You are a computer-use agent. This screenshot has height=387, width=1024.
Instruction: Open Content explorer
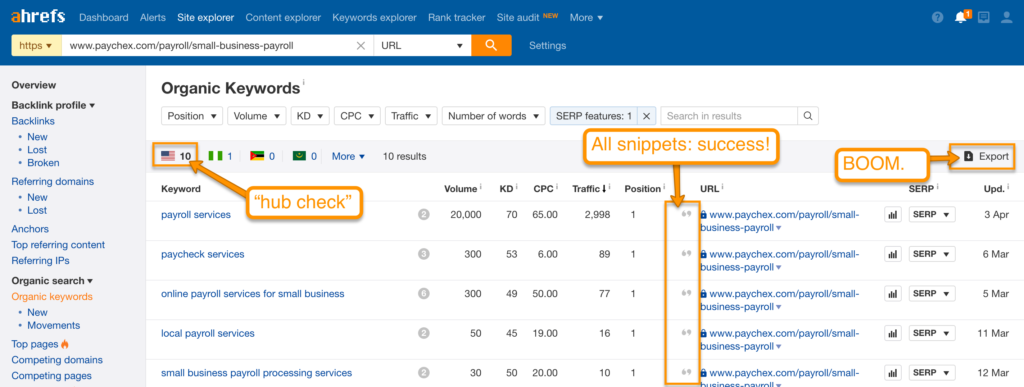(283, 18)
